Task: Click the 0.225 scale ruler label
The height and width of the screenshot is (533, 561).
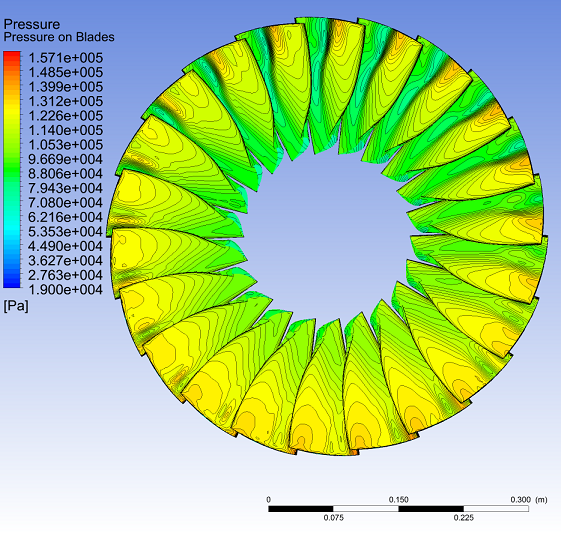Action: click(x=463, y=518)
